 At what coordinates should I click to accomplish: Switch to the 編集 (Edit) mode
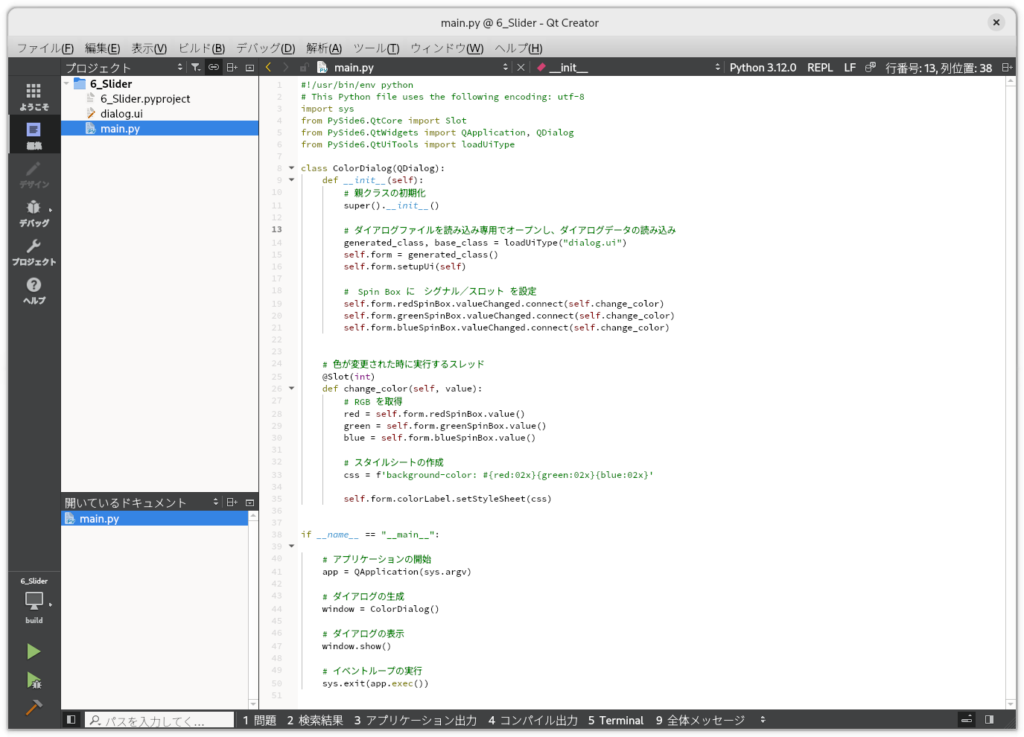[34, 135]
